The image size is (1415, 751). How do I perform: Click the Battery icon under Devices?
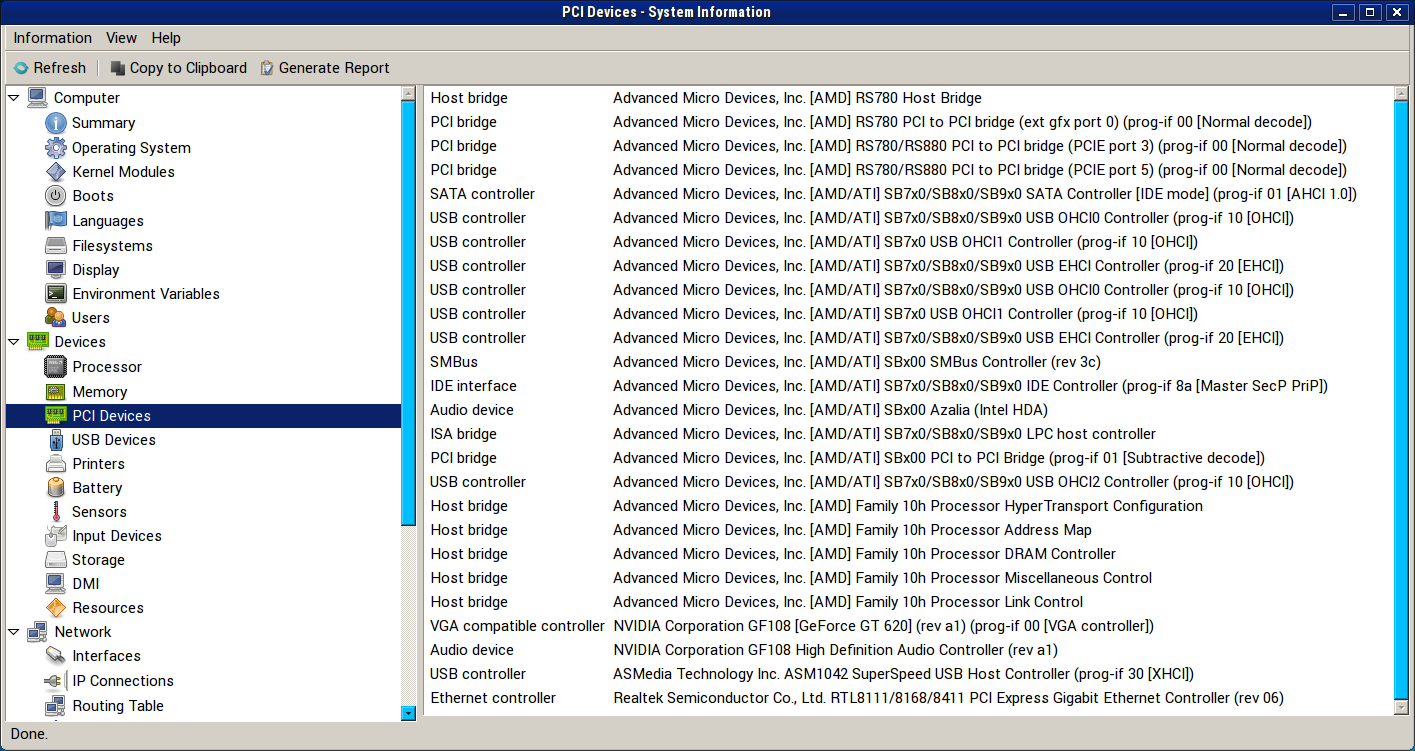56,488
